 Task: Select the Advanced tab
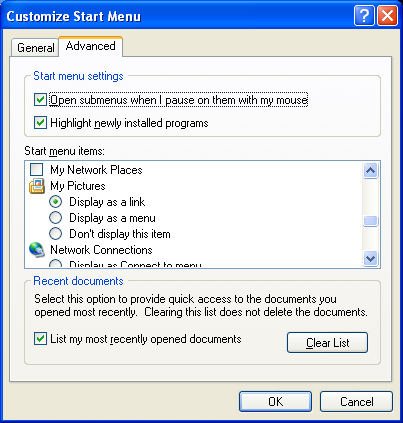point(91,46)
